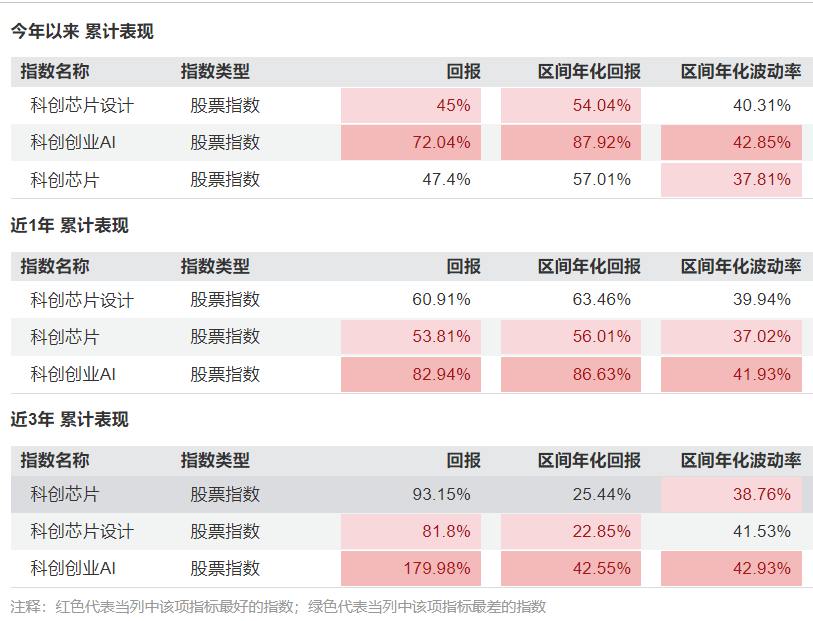Select the 179.98% three-year return cell
Viewport: 813px width, 621px height.
coord(411,568)
